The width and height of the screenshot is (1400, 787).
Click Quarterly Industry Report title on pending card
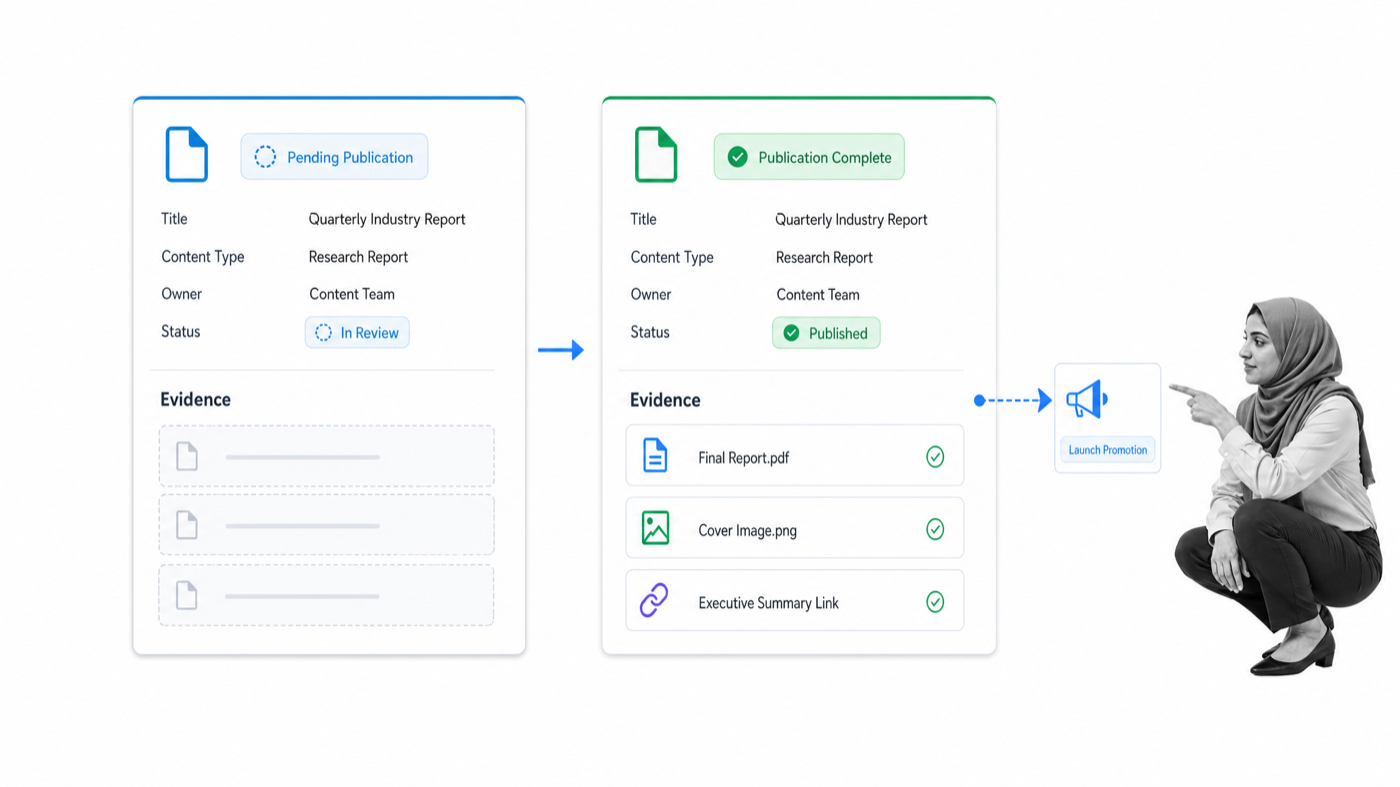(x=387, y=219)
